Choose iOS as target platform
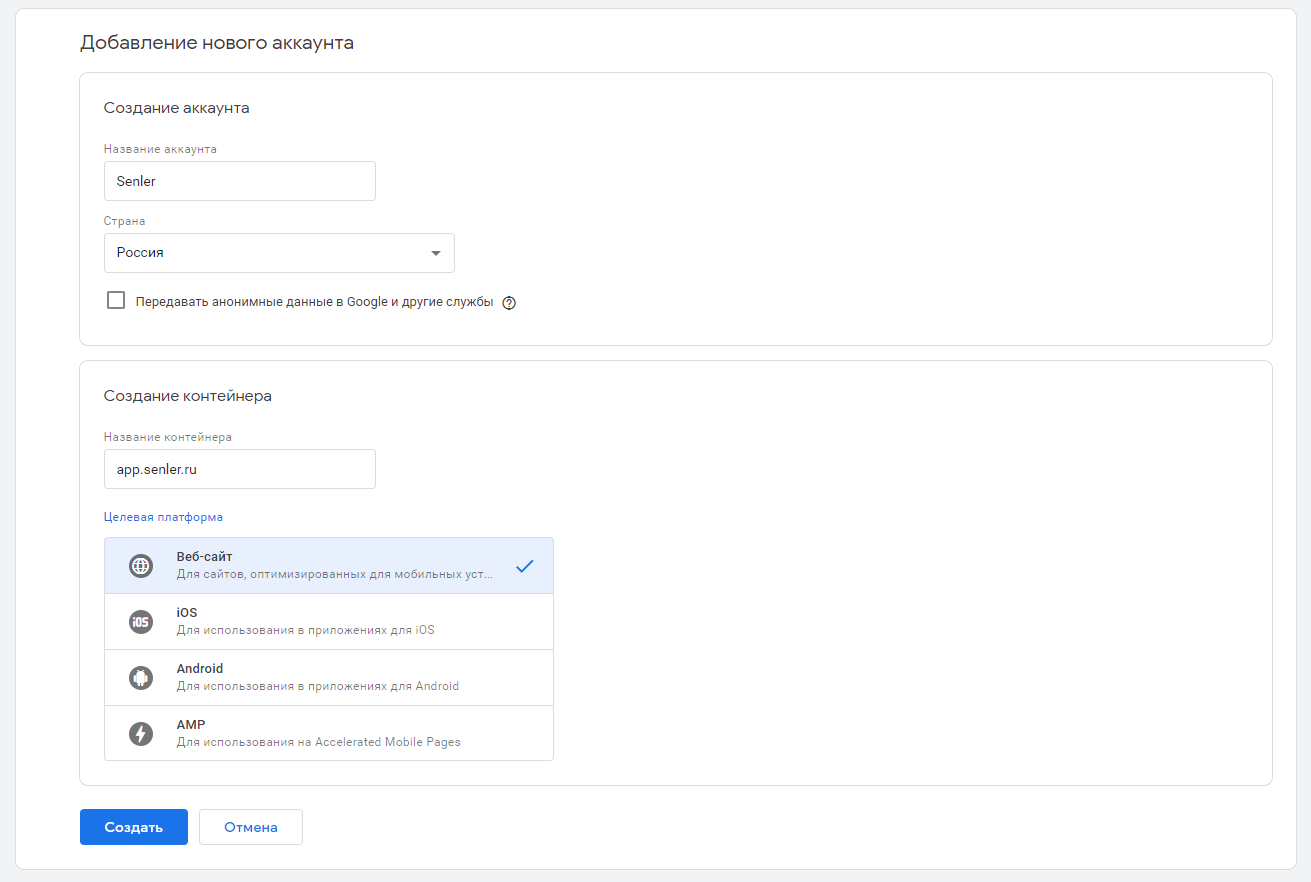Viewport: 1311px width, 882px height. tap(330, 622)
